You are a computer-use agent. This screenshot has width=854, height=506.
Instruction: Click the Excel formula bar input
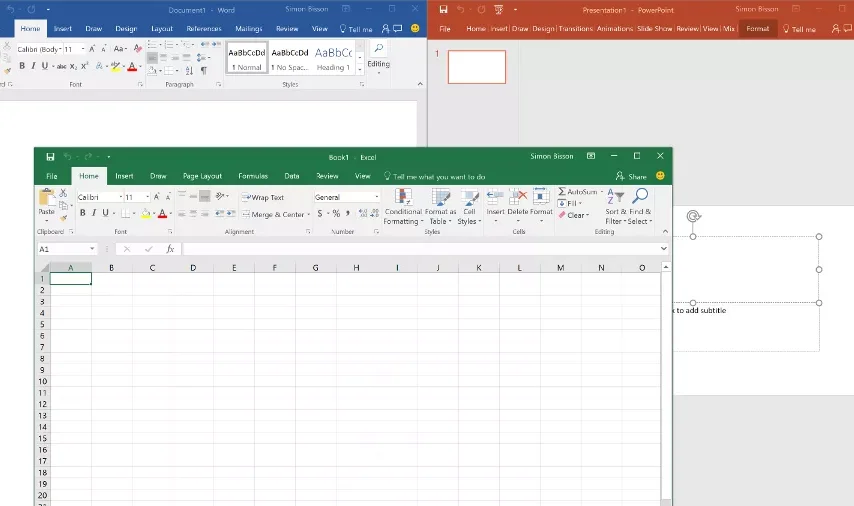tap(420, 249)
